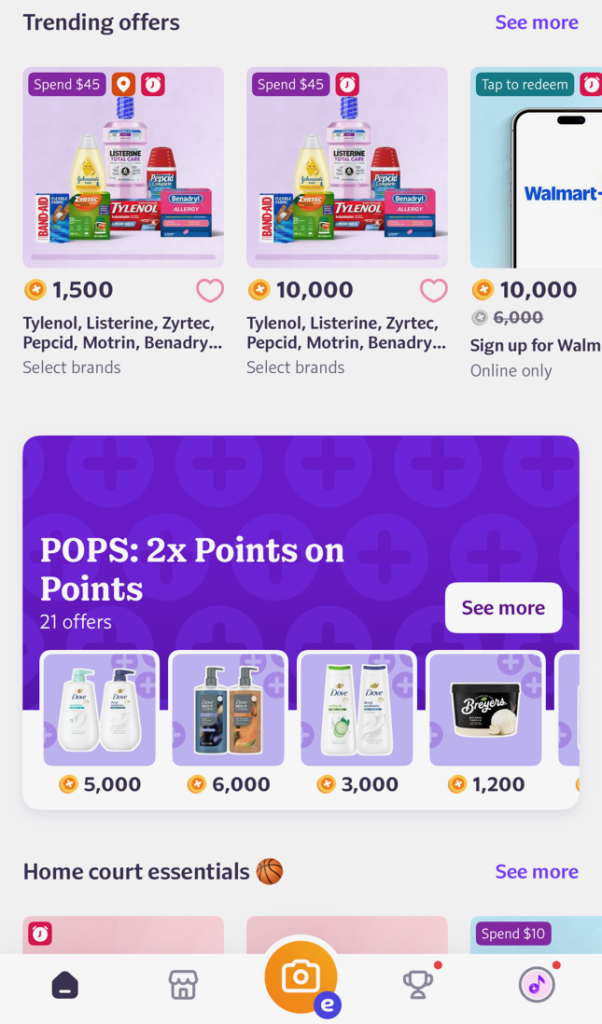The height and width of the screenshot is (1024, 602).
Task: See more Home court essentials offers
Action: tap(536, 871)
